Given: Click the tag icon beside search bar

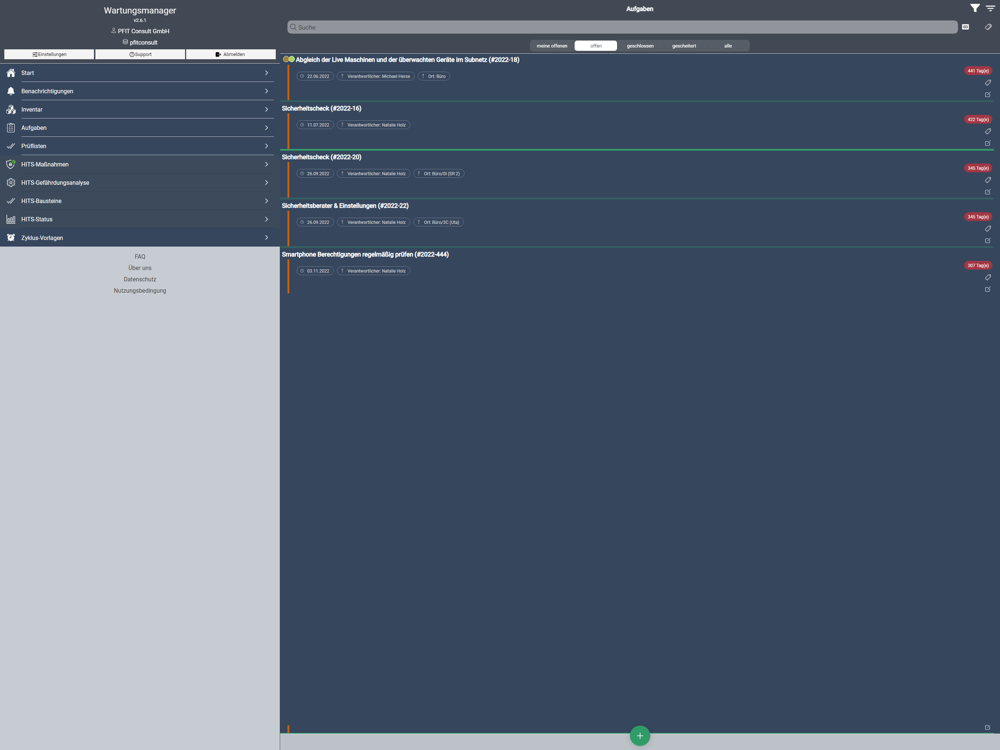Looking at the screenshot, I should coord(988,27).
